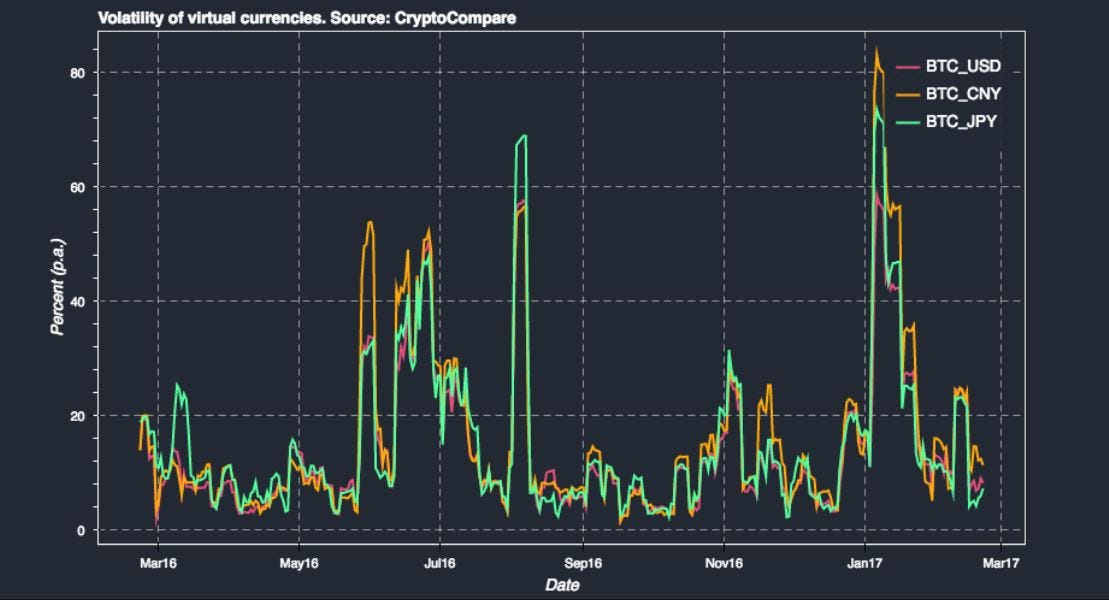Select the May16 tick label
Screen dimensions: 1109x600
tap(297, 563)
